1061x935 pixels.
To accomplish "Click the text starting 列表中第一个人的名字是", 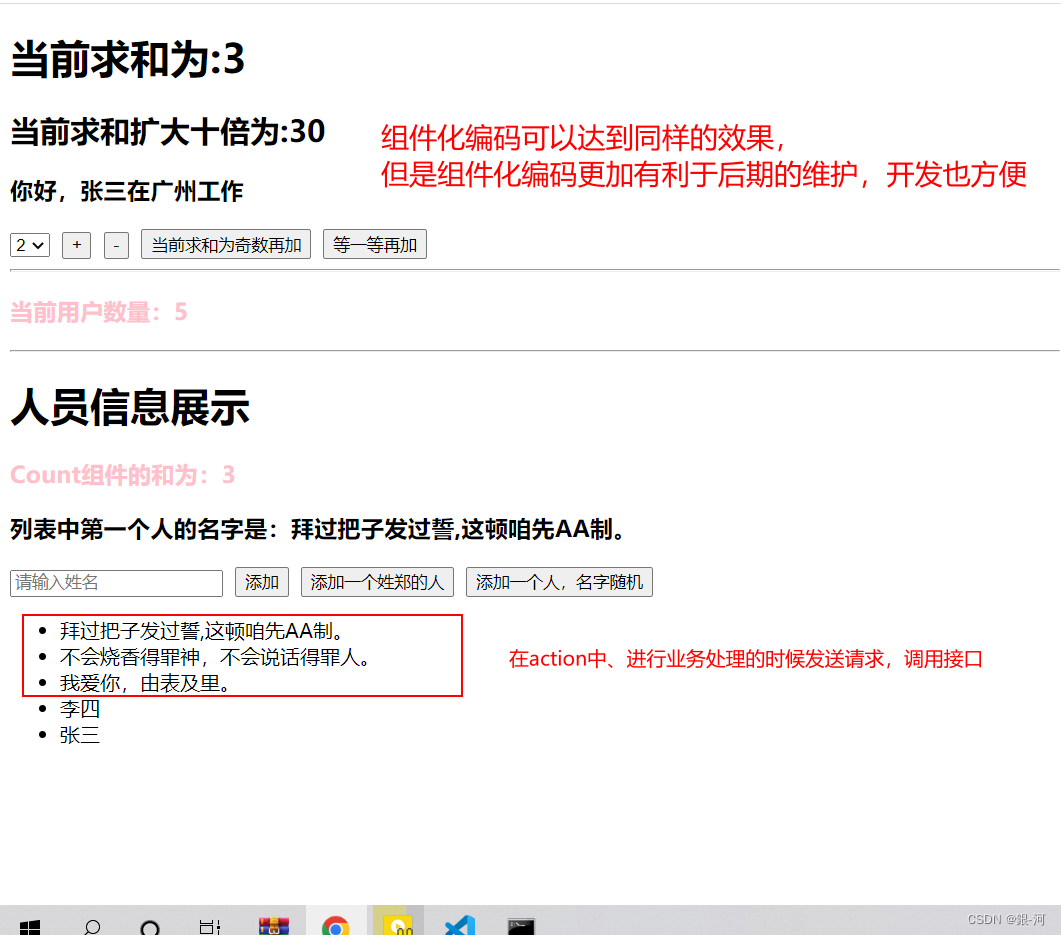I will (317, 529).
